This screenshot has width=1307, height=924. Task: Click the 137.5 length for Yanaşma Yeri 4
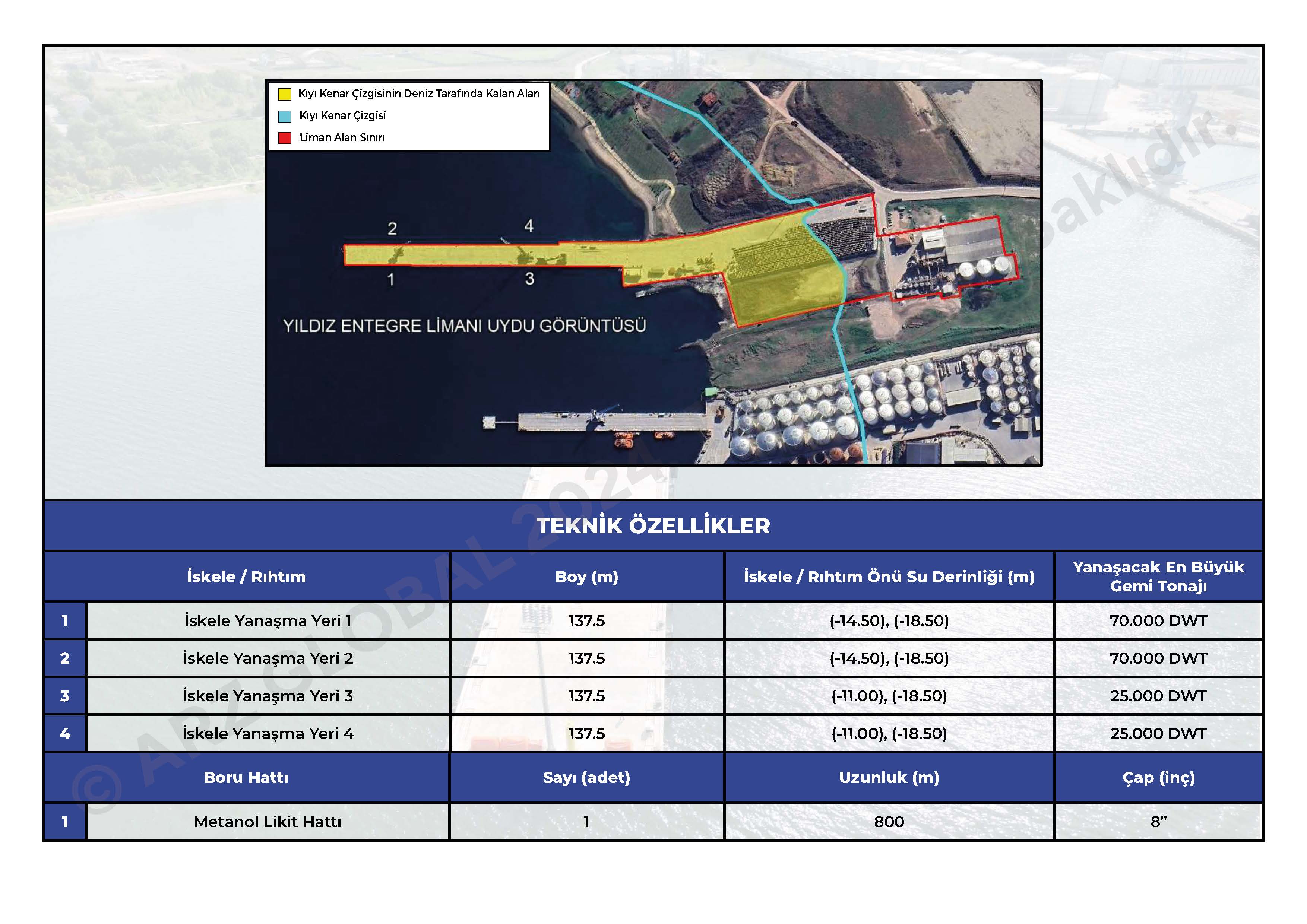coord(587,733)
